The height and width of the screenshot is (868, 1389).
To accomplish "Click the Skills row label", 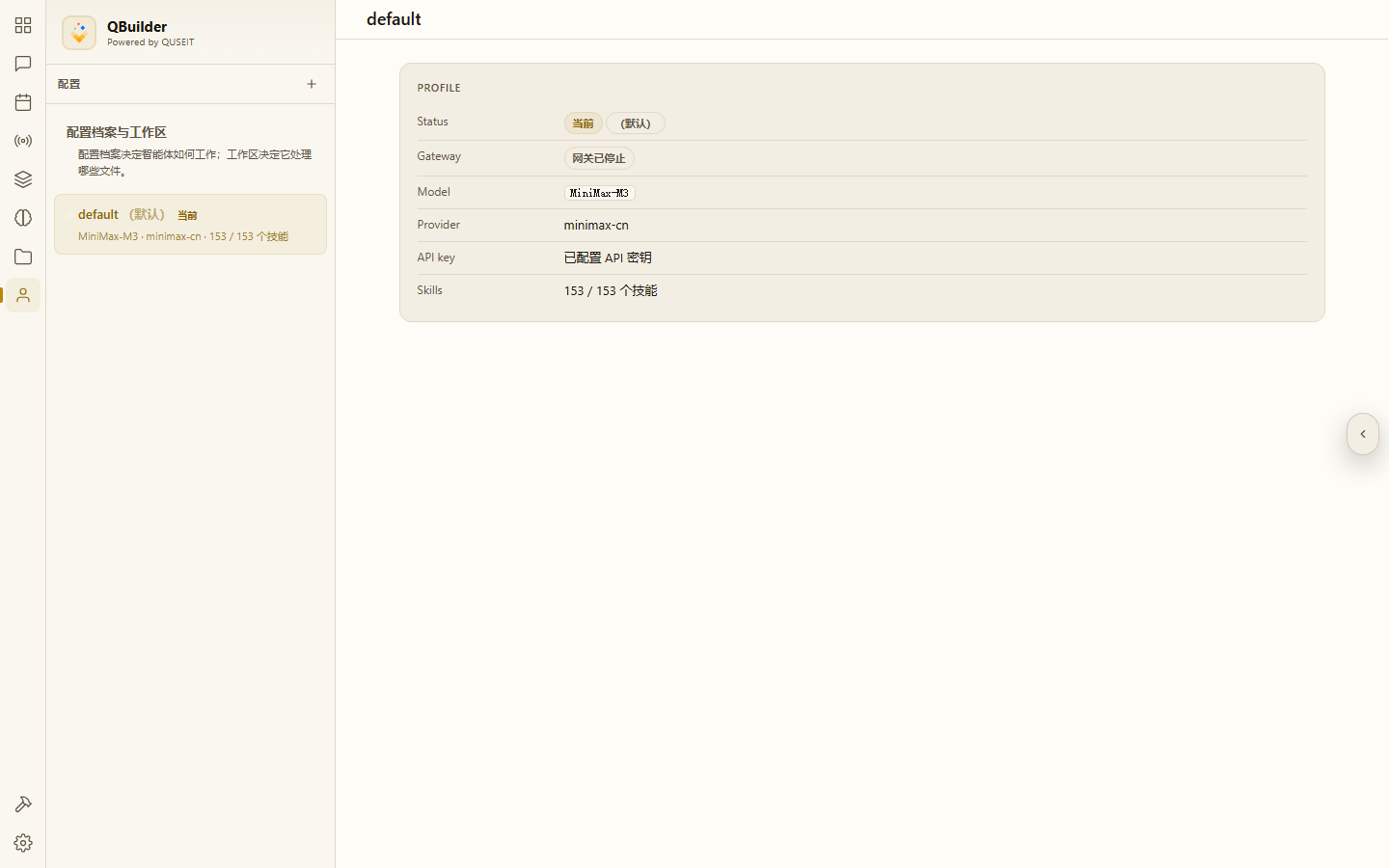I will (430, 290).
